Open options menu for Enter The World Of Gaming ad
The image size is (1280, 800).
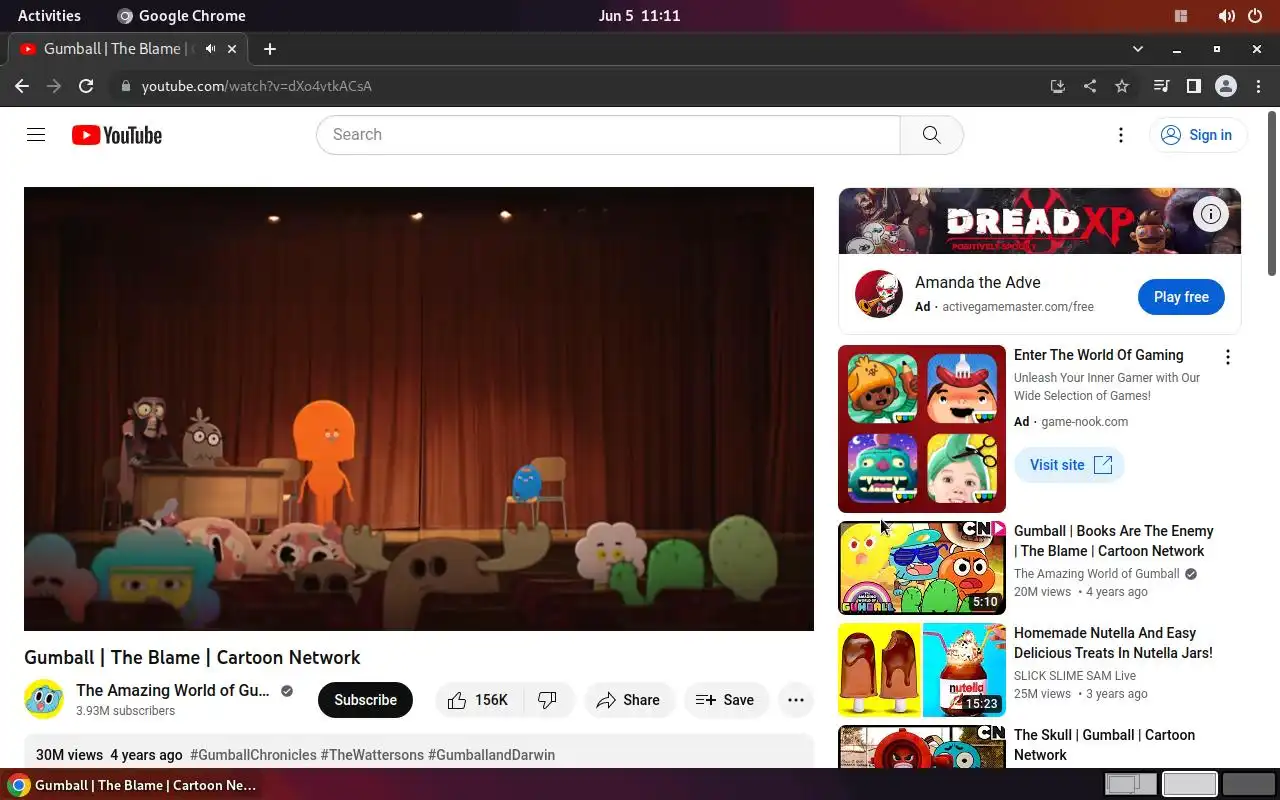pyautogui.click(x=1228, y=357)
